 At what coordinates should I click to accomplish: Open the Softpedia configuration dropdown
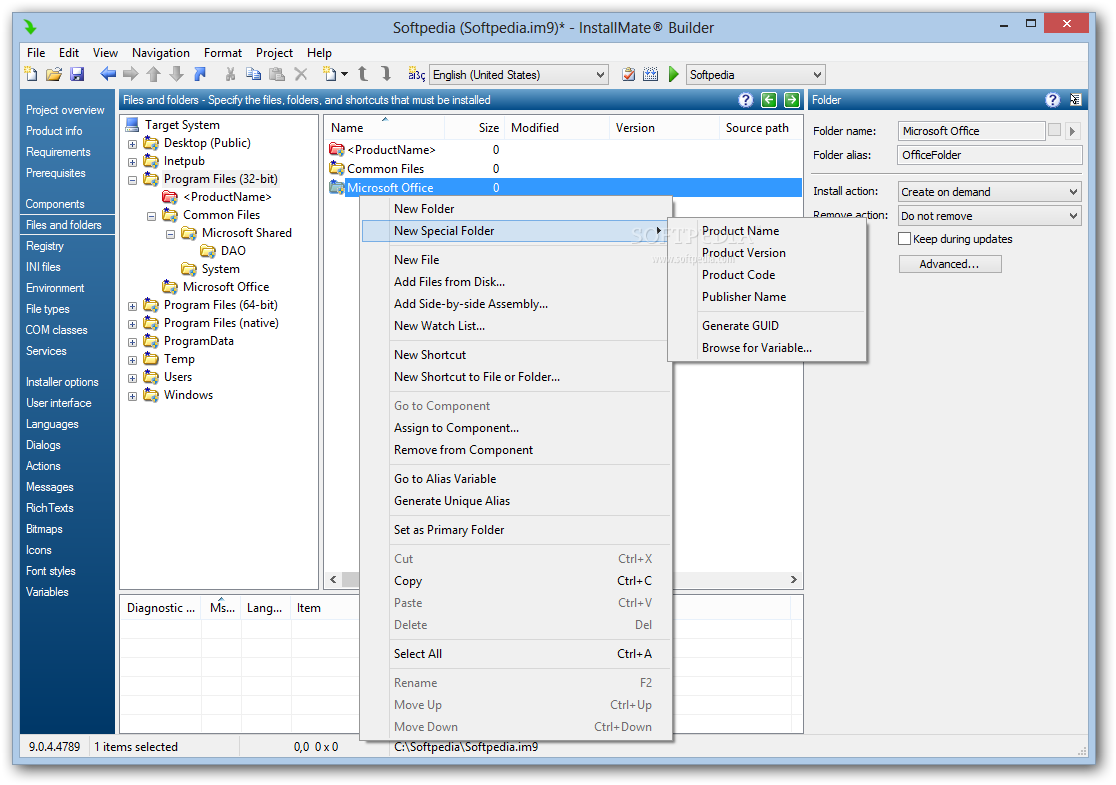coord(754,75)
